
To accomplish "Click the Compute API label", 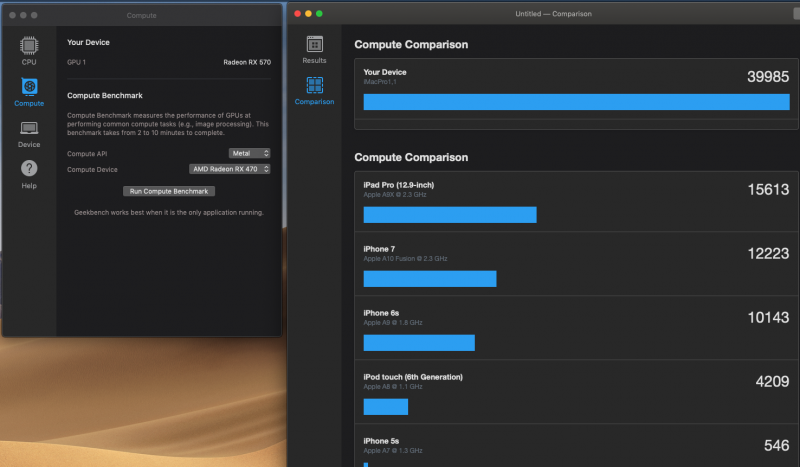I will (x=87, y=154).
